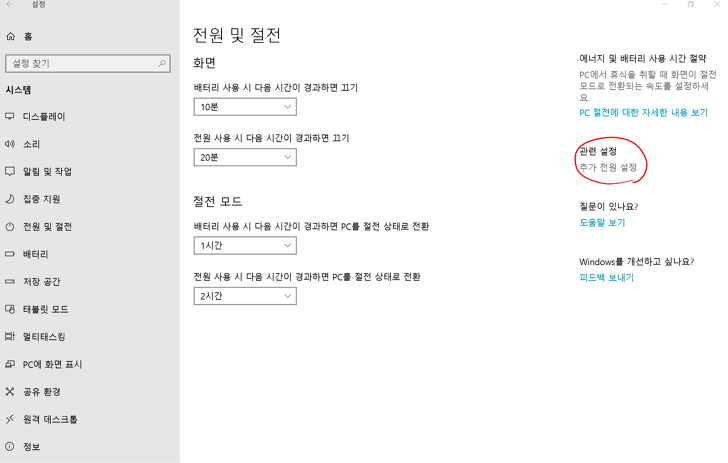Click the PC에 화면 표시 projection icon
728x463 pixels.
coord(10,364)
